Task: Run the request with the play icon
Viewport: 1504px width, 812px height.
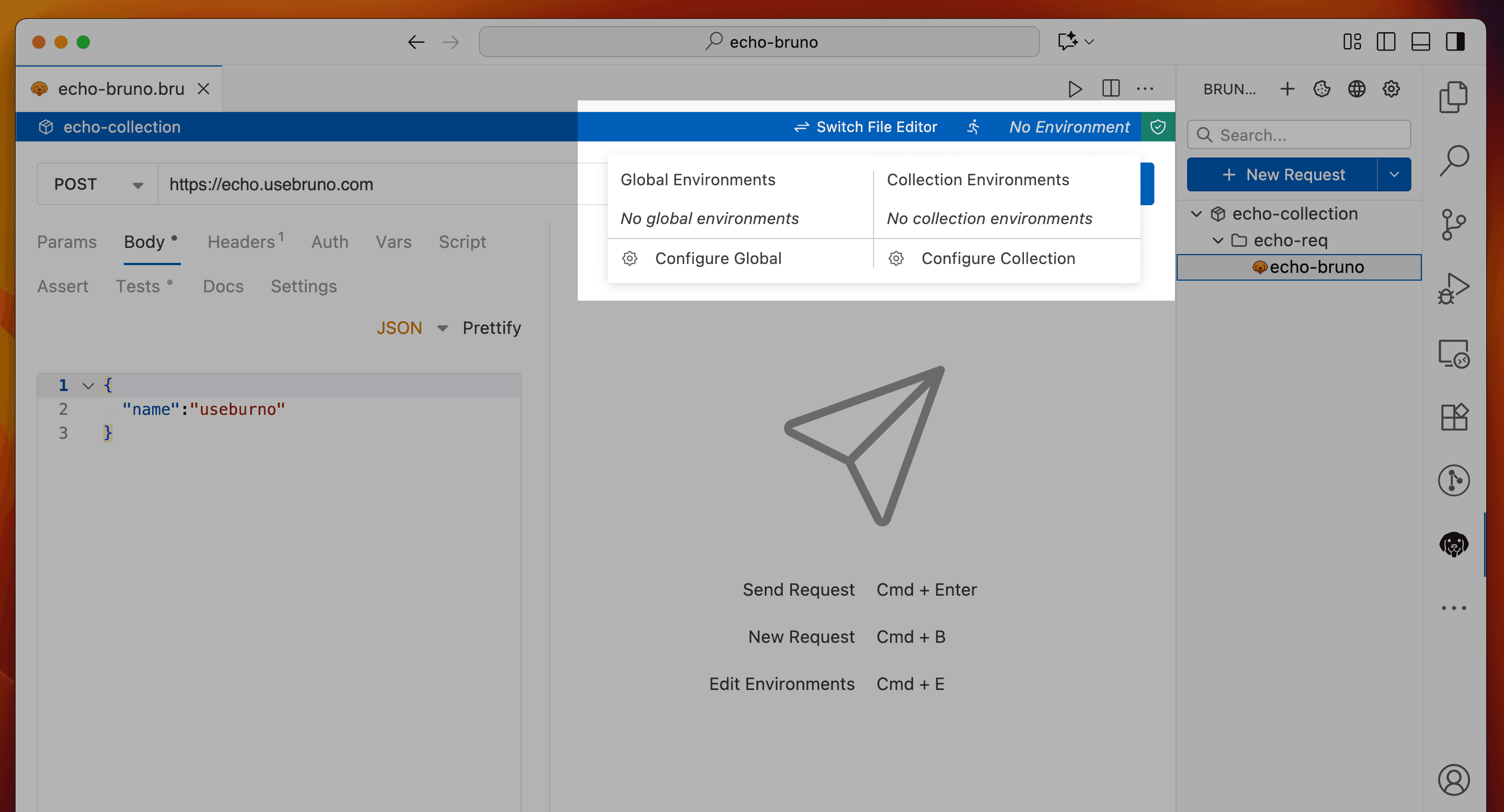Action: pyautogui.click(x=1075, y=89)
